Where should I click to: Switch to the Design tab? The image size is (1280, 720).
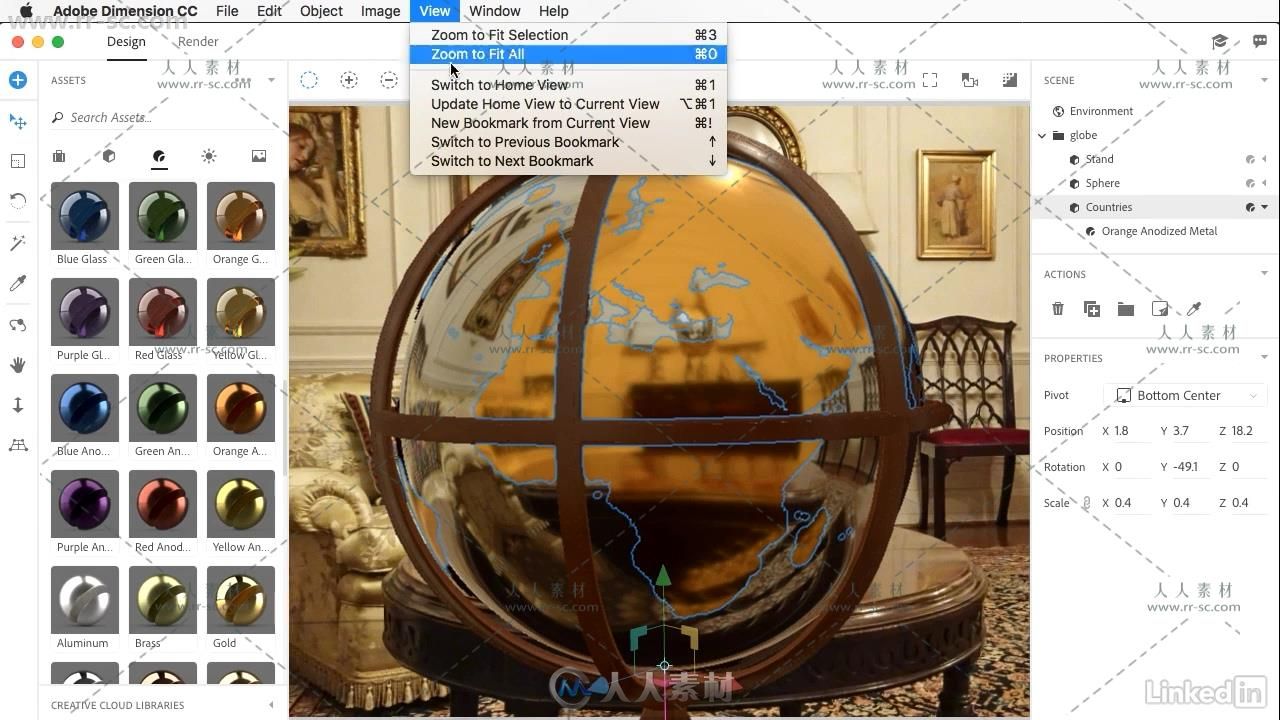click(126, 41)
